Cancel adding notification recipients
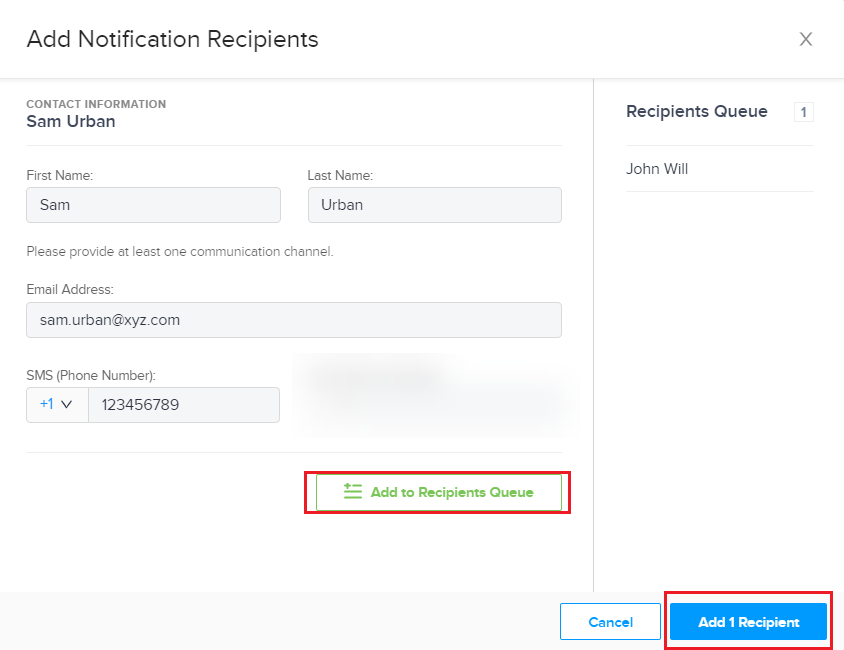Image resolution: width=844 pixels, height=650 pixels. 610,621
